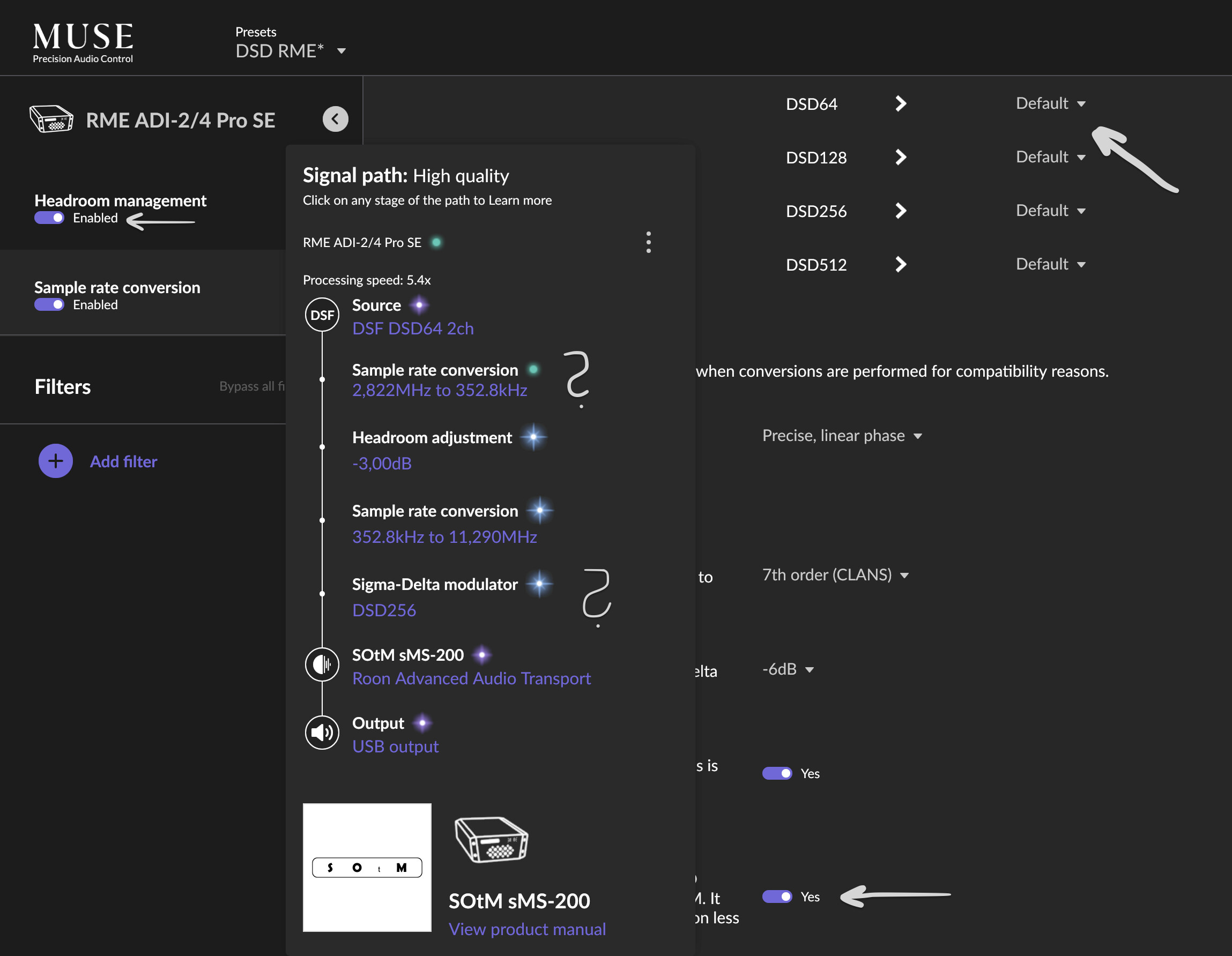Click the DSF source format icon

pyautogui.click(x=322, y=315)
